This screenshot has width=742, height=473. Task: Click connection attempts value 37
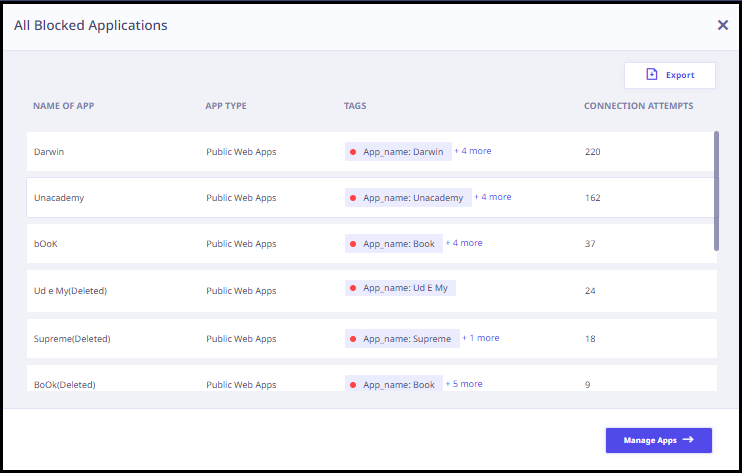tap(590, 244)
